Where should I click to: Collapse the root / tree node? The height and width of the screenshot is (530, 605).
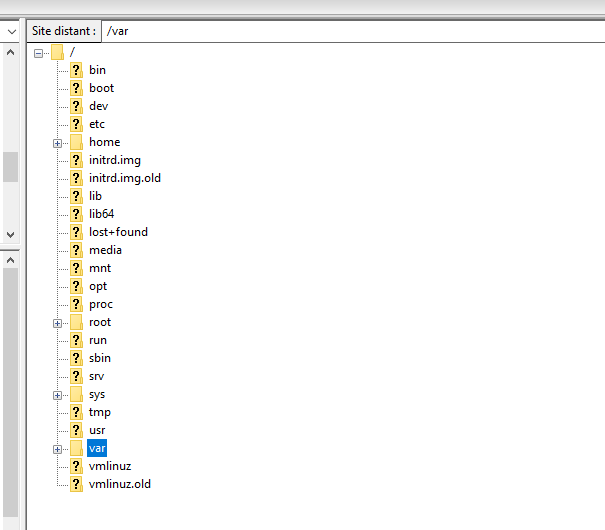38,53
